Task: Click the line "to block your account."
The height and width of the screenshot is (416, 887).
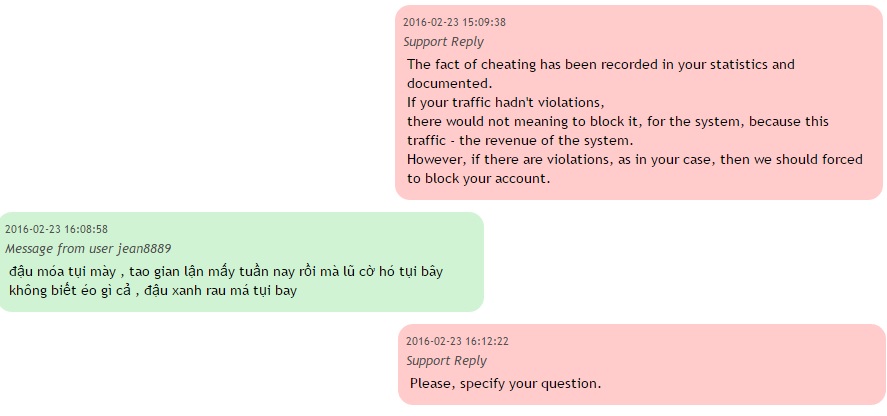Action: pyautogui.click(x=478, y=179)
